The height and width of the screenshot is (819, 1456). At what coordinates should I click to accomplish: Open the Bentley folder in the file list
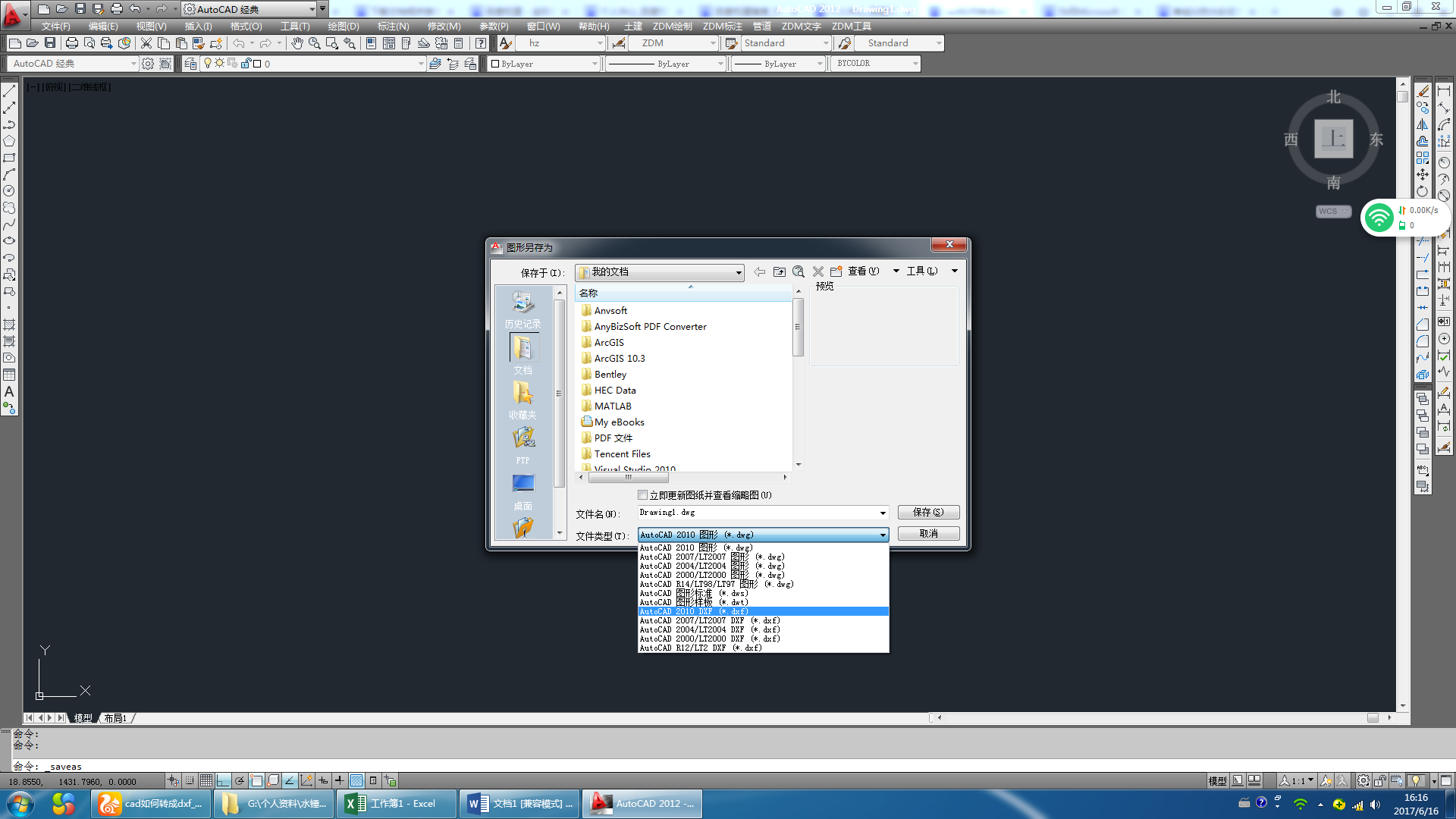tap(610, 375)
